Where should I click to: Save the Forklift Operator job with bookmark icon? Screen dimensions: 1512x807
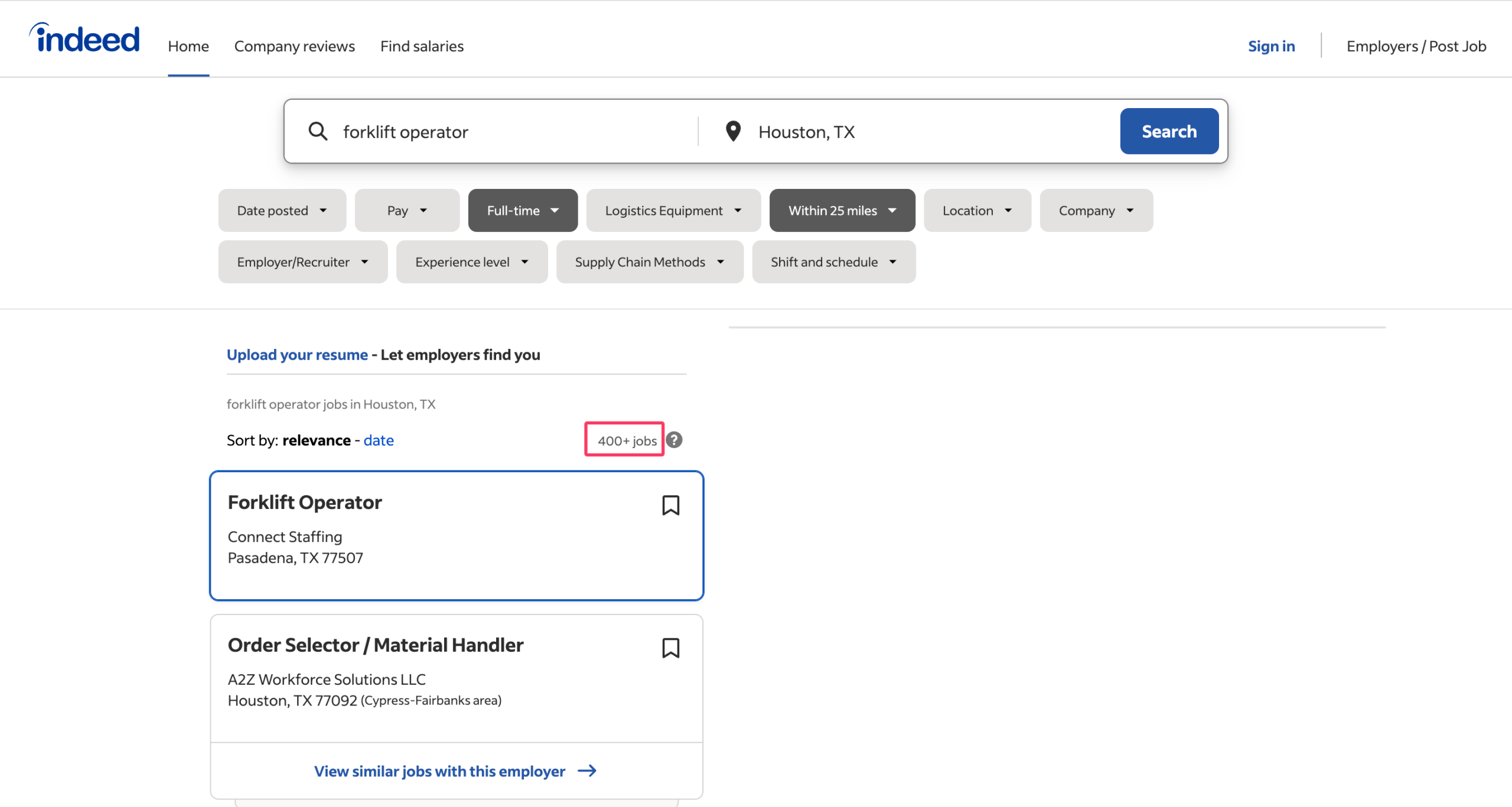point(670,505)
